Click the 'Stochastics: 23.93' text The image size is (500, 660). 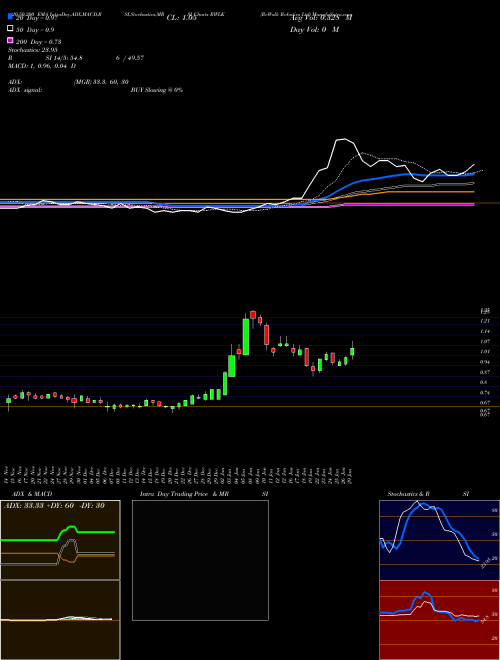point(33,50)
